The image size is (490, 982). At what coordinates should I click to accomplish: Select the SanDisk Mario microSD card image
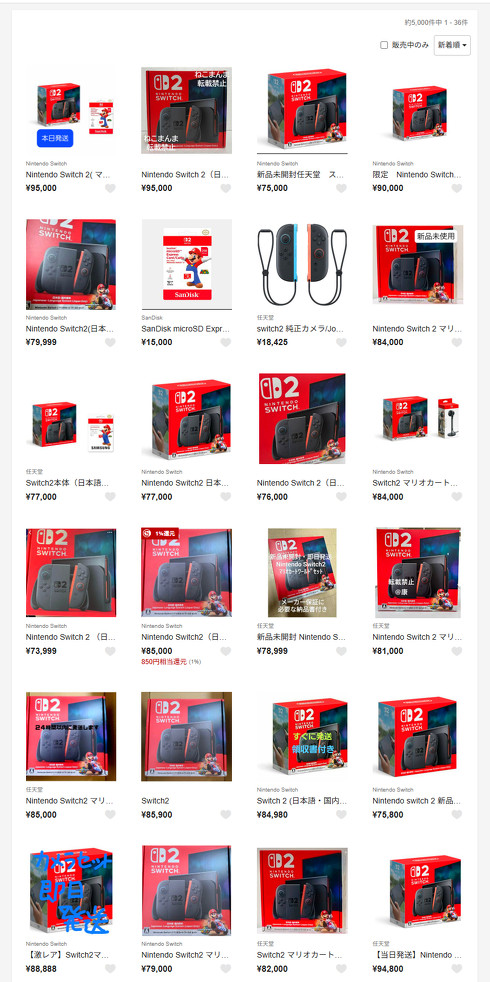(186, 264)
